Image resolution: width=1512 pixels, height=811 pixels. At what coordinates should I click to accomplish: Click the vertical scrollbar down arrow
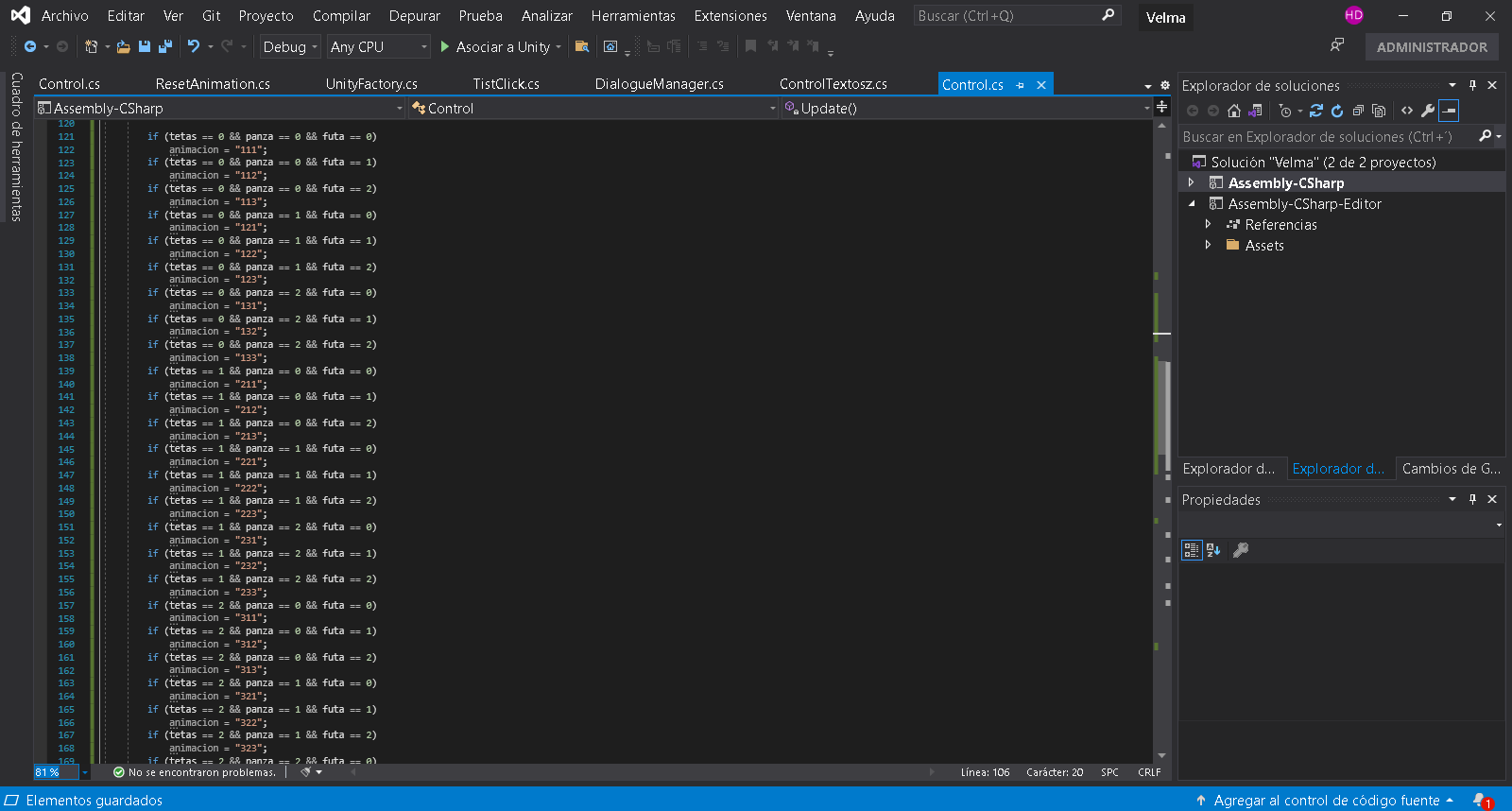pos(1162,756)
